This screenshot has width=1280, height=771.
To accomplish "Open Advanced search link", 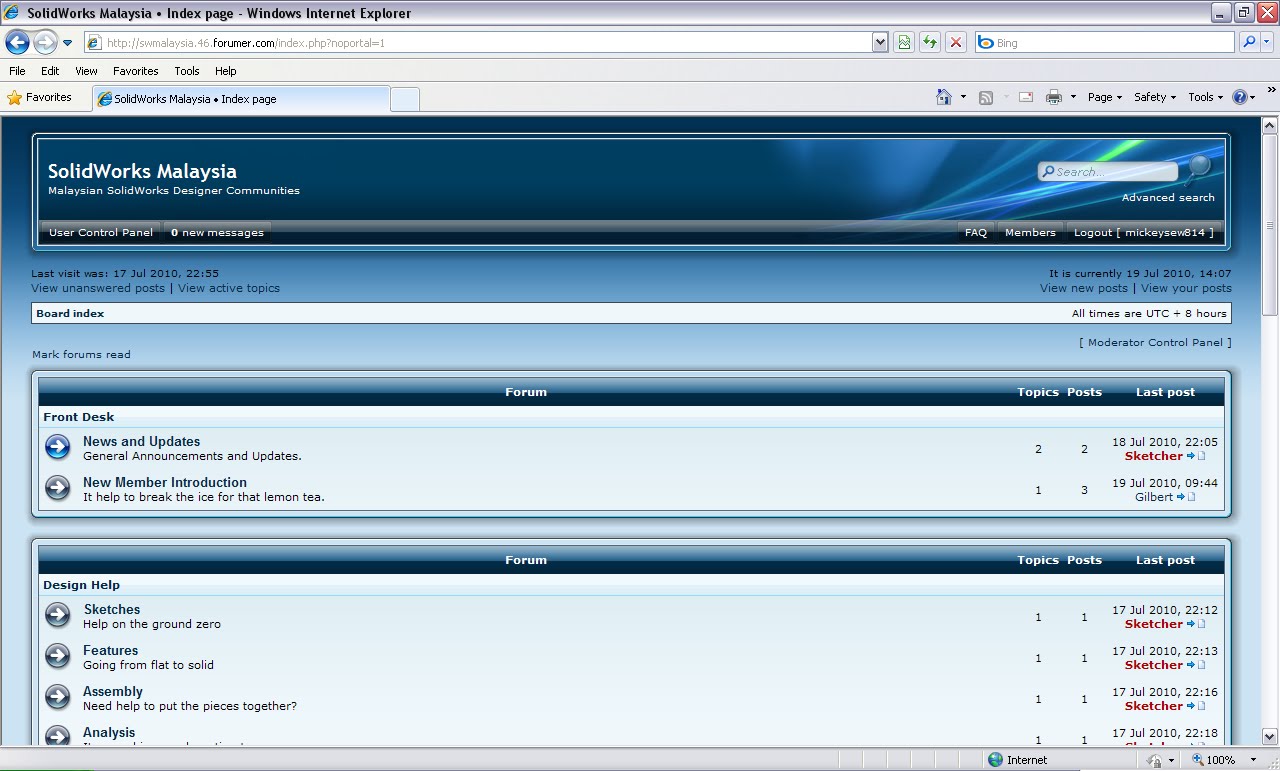I will pyautogui.click(x=1168, y=197).
